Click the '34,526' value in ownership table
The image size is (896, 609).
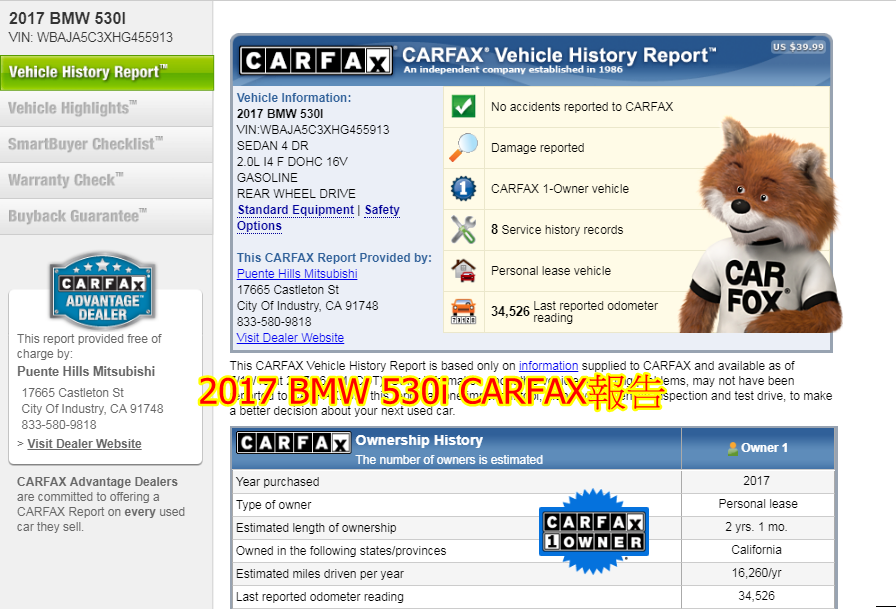(x=757, y=596)
